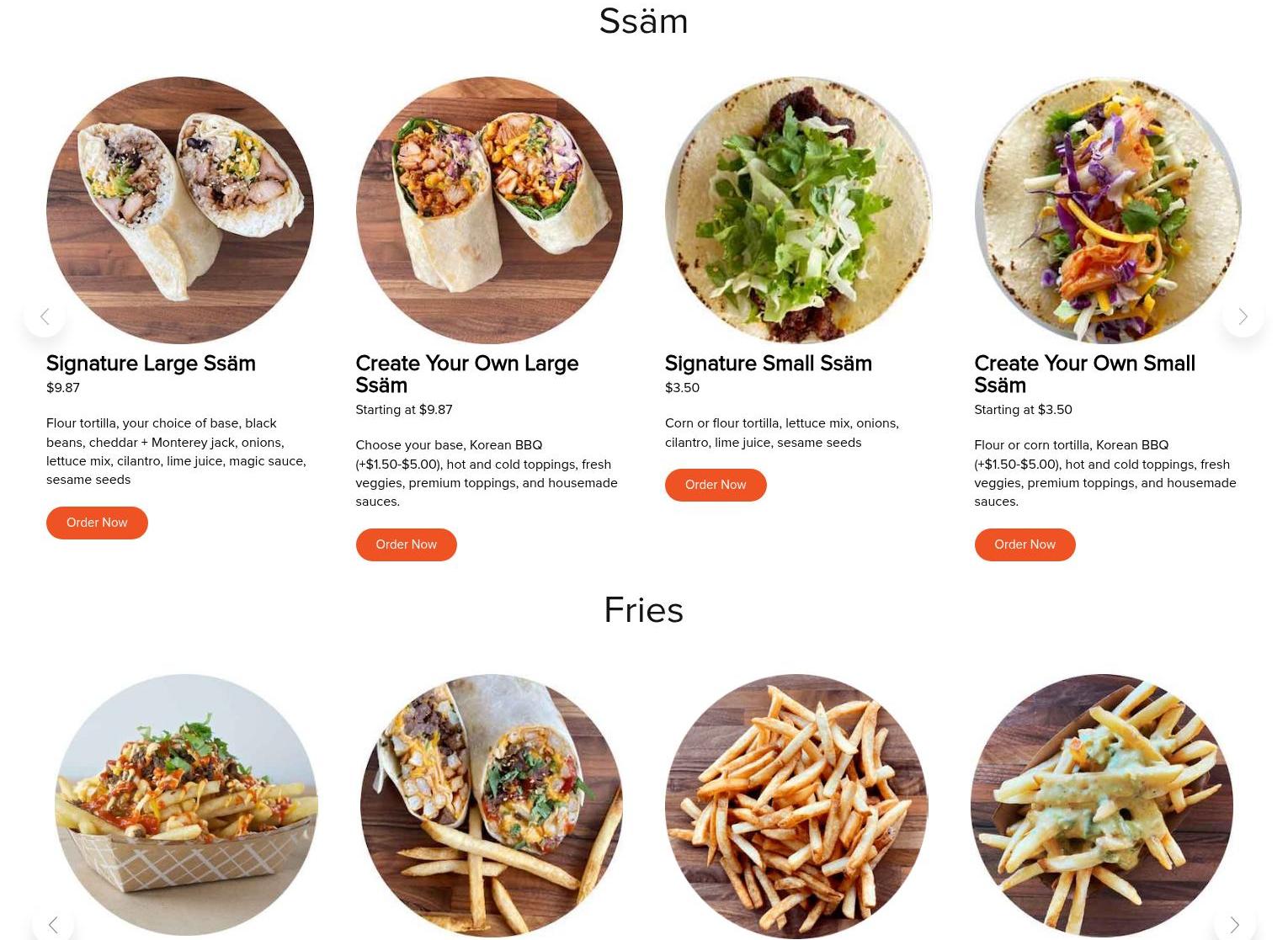Select the plain seasoned fries image
The width and height of the screenshot is (1288, 940).
[x=796, y=805]
